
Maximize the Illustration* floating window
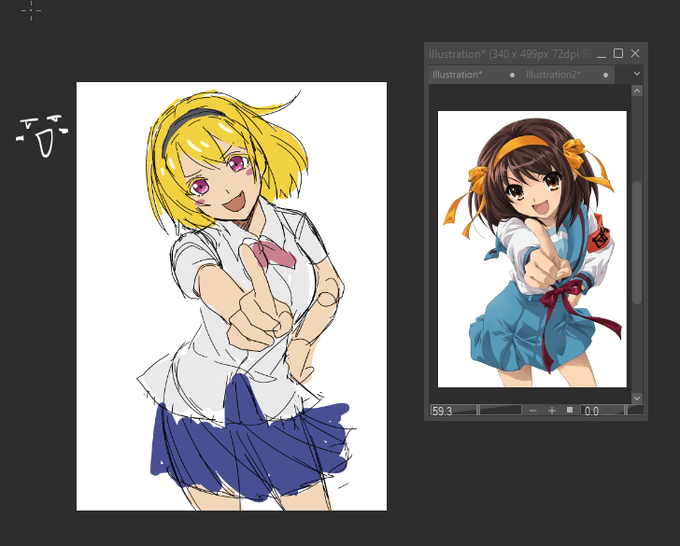pos(618,53)
